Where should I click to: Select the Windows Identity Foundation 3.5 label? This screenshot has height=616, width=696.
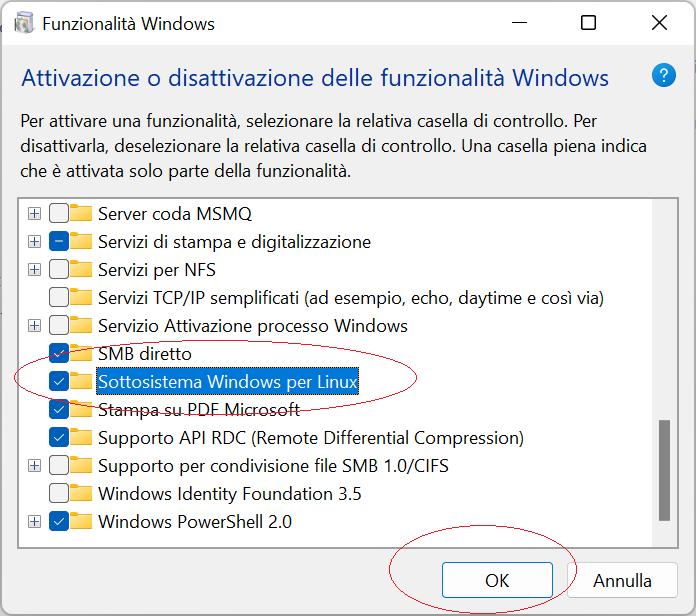point(229,494)
